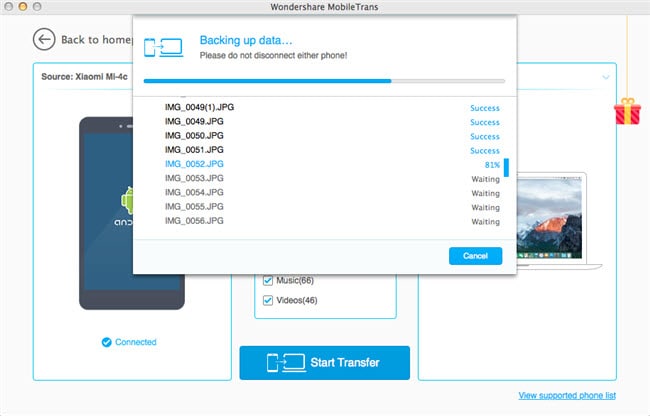Click the backup progress bar
The width and height of the screenshot is (650, 416).
click(324, 81)
